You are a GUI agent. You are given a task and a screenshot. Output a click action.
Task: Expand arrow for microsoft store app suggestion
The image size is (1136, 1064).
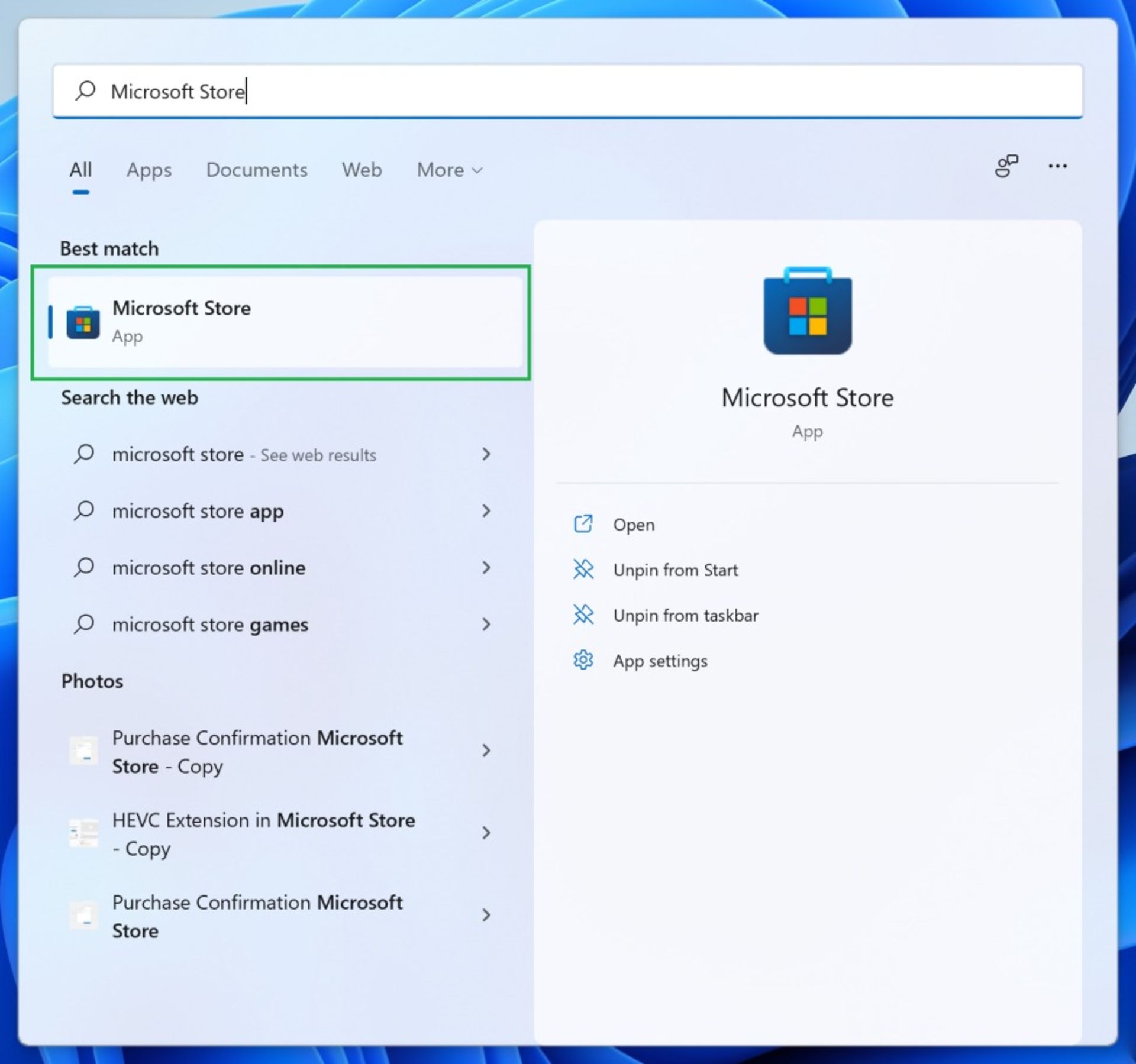(486, 510)
